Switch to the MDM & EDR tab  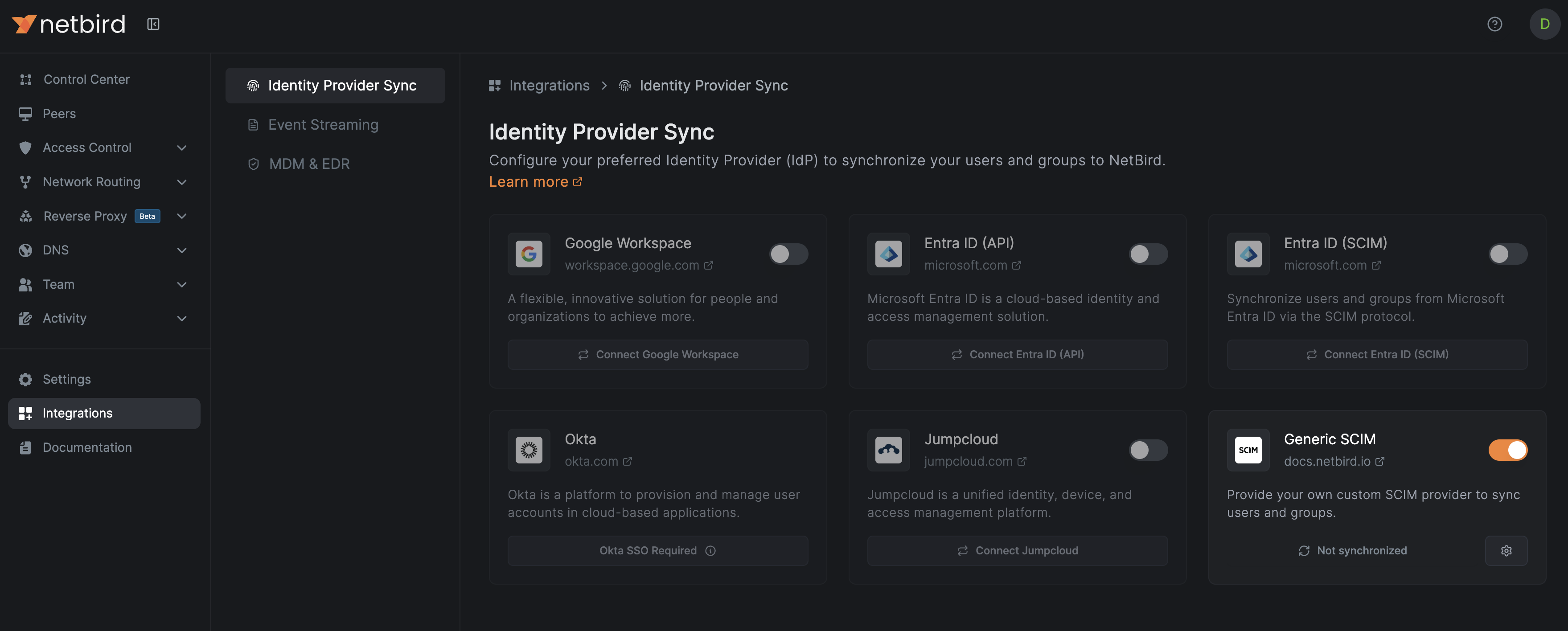tap(335, 164)
